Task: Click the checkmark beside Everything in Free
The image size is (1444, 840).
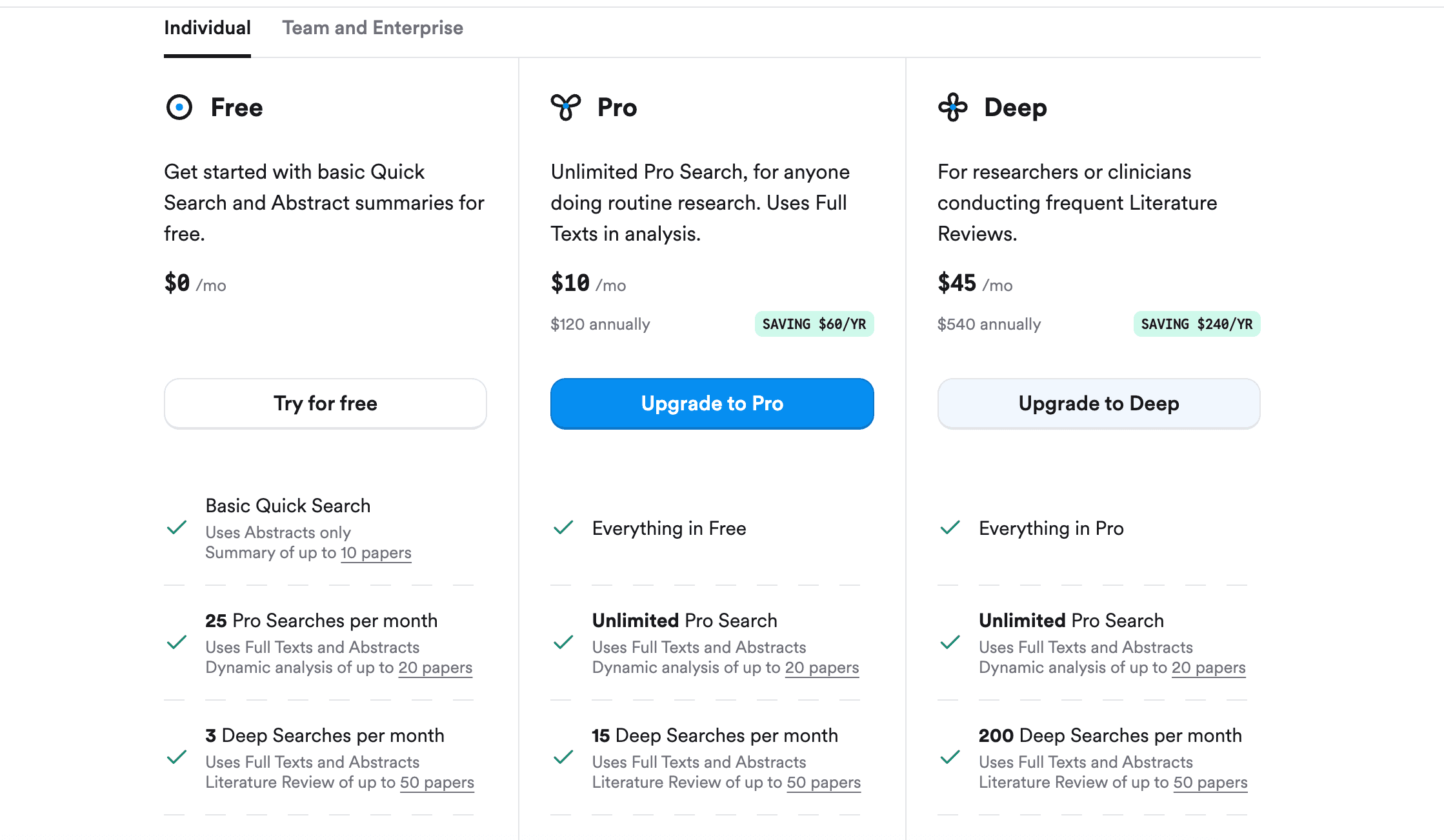Action: pyautogui.click(x=563, y=528)
